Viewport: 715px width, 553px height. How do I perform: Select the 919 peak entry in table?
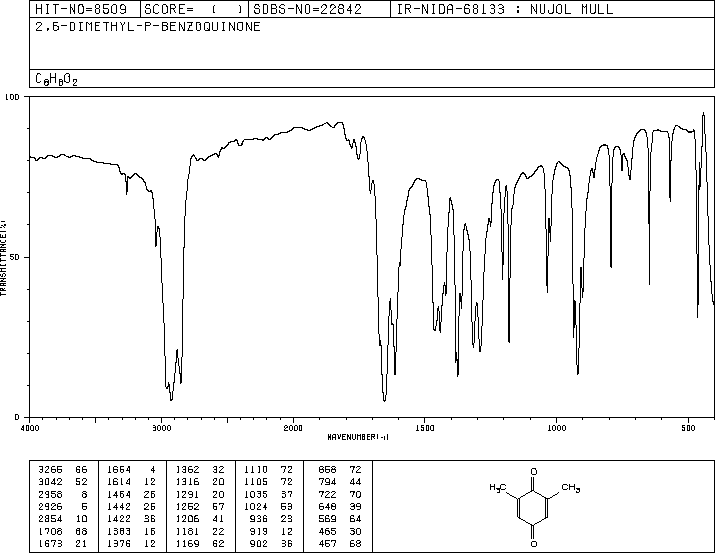tap(272, 532)
